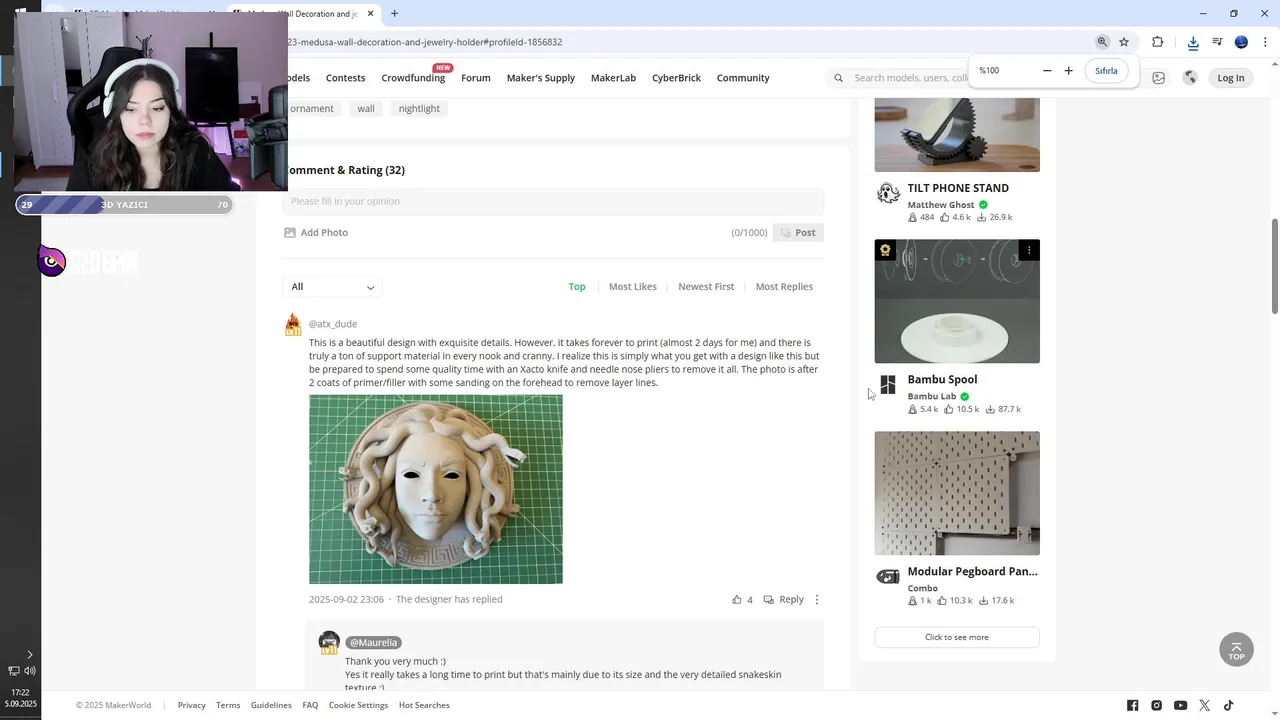Image resolution: width=1280 pixels, height=720 pixels.
Task: Reset zoom with the Sıfırla button
Action: point(1106,71)
